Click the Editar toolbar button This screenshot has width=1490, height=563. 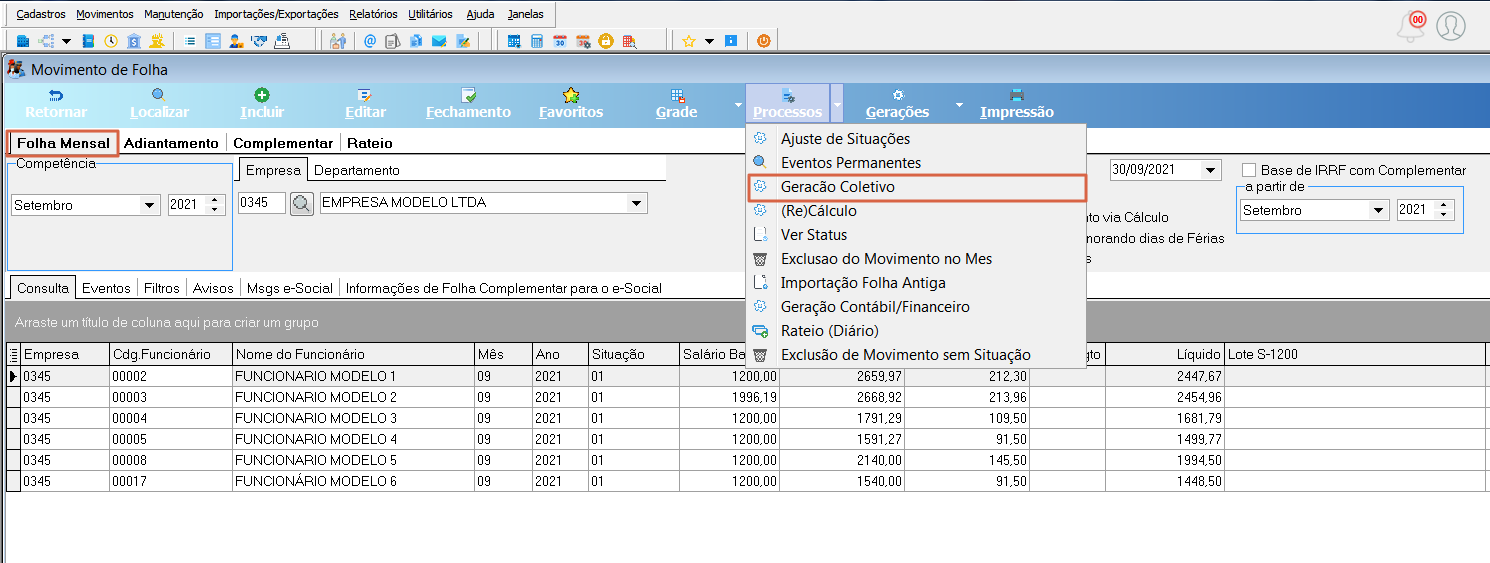pos(365,103)
